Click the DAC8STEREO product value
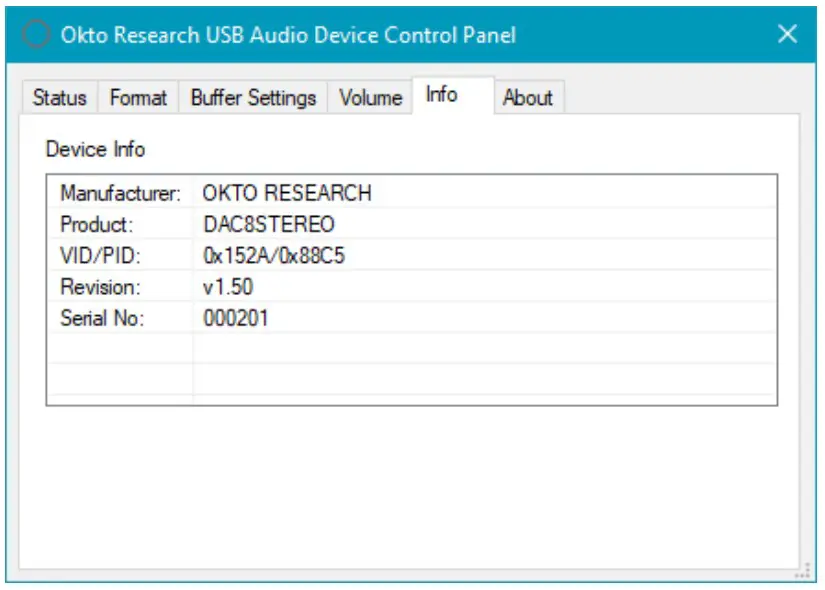 click(268, 225)
